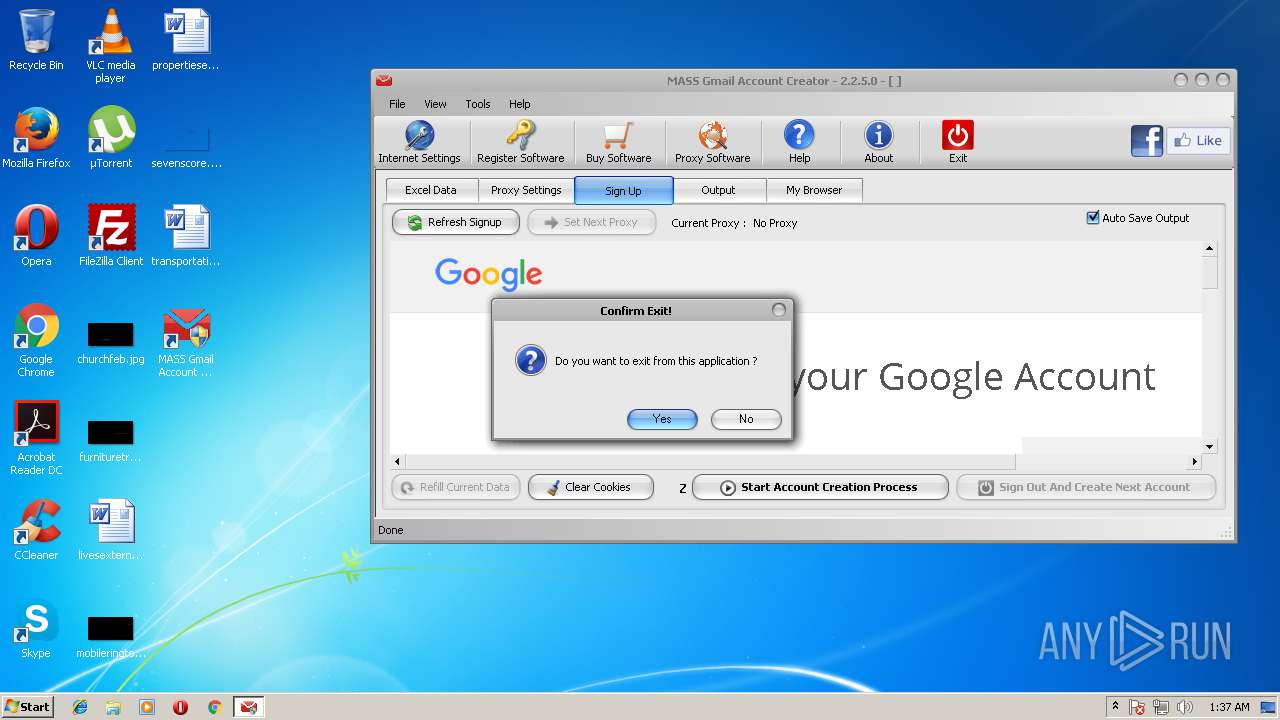The width and height of the screenshot is (1280, 720).
Task: Click the red Exit power icon
Action: click(x=958, y=142)
